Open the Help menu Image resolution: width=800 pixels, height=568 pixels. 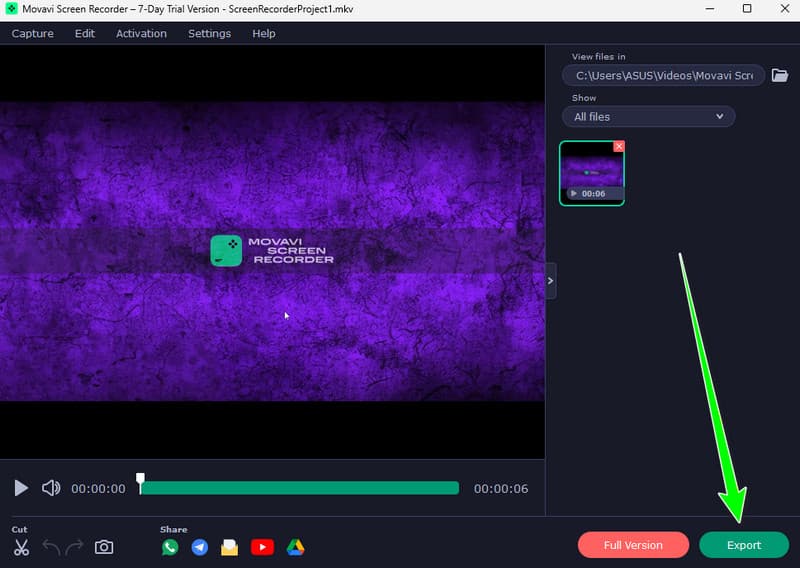(264, 34)
